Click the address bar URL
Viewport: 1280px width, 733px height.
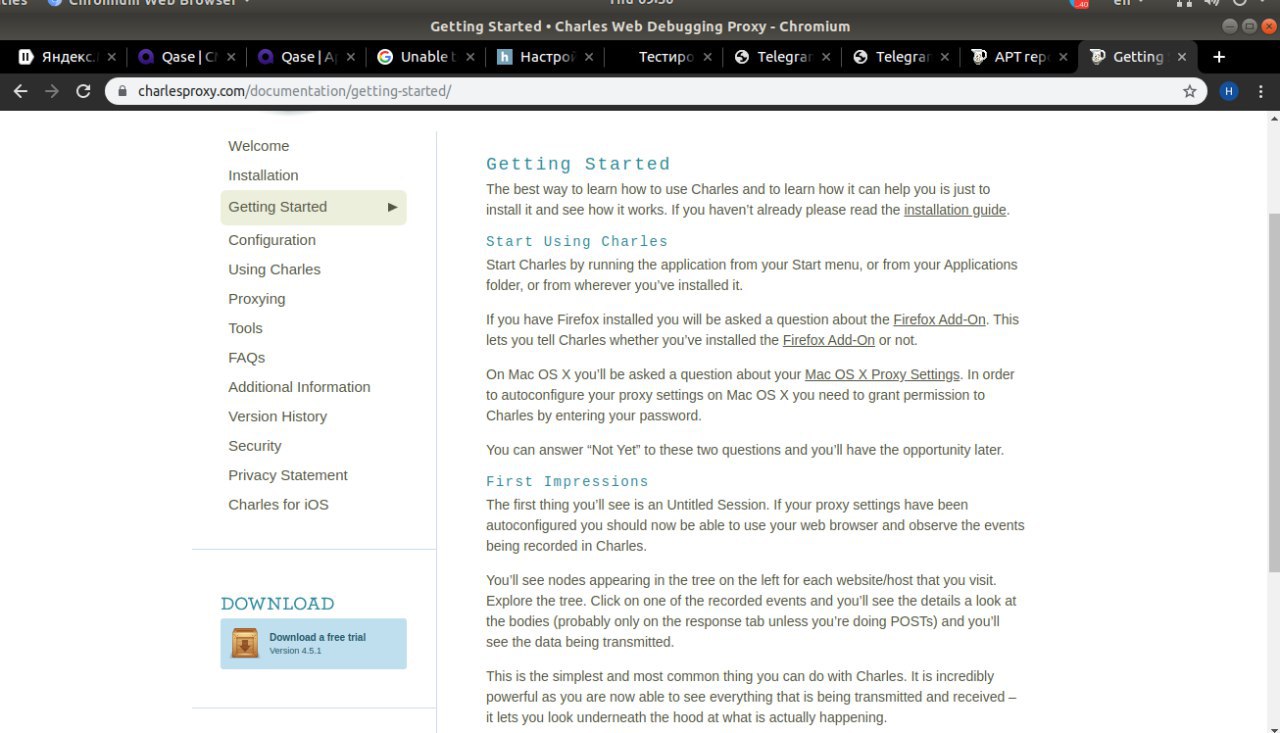coord(295,91)
